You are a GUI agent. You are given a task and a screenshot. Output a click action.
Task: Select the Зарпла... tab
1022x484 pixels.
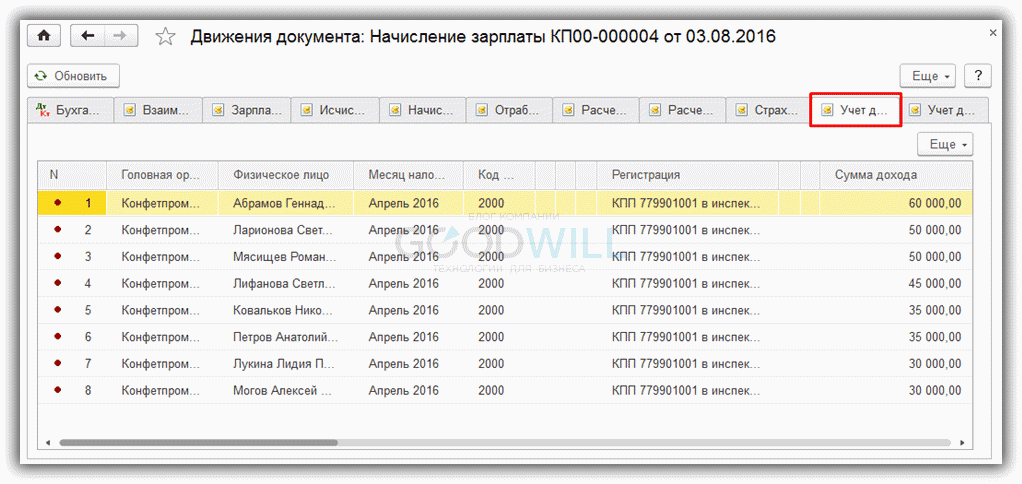[x=246, y=110]
